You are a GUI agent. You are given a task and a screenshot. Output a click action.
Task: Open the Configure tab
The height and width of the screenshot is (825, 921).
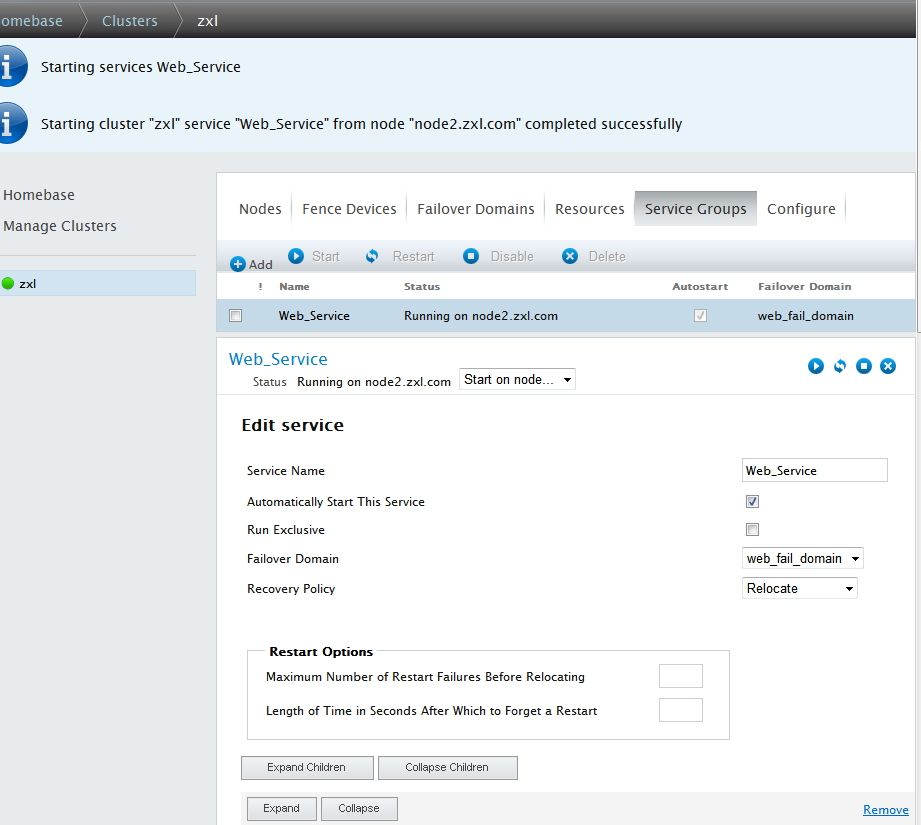pos(801,209)
